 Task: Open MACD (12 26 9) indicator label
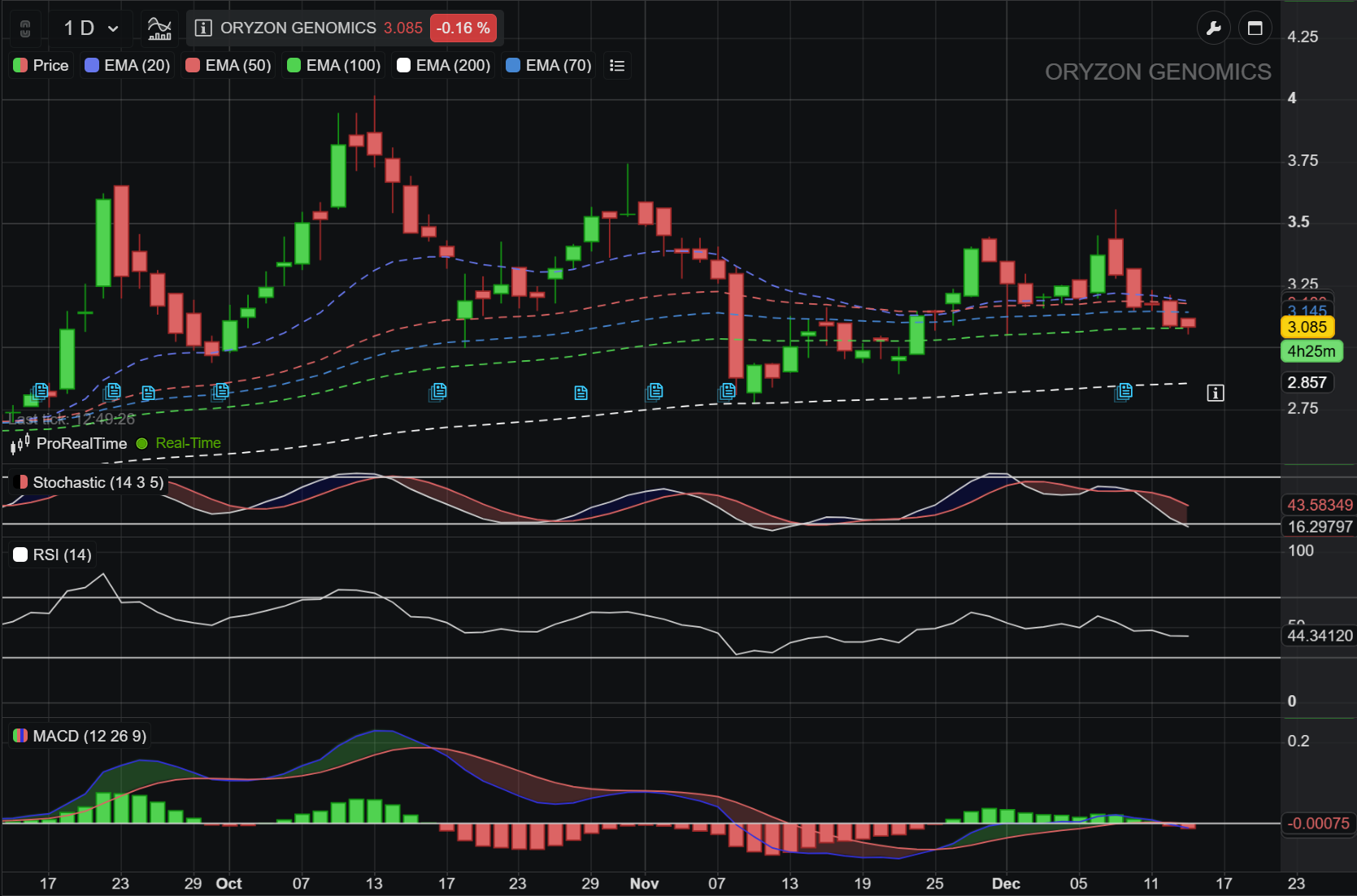click(80, 737)
